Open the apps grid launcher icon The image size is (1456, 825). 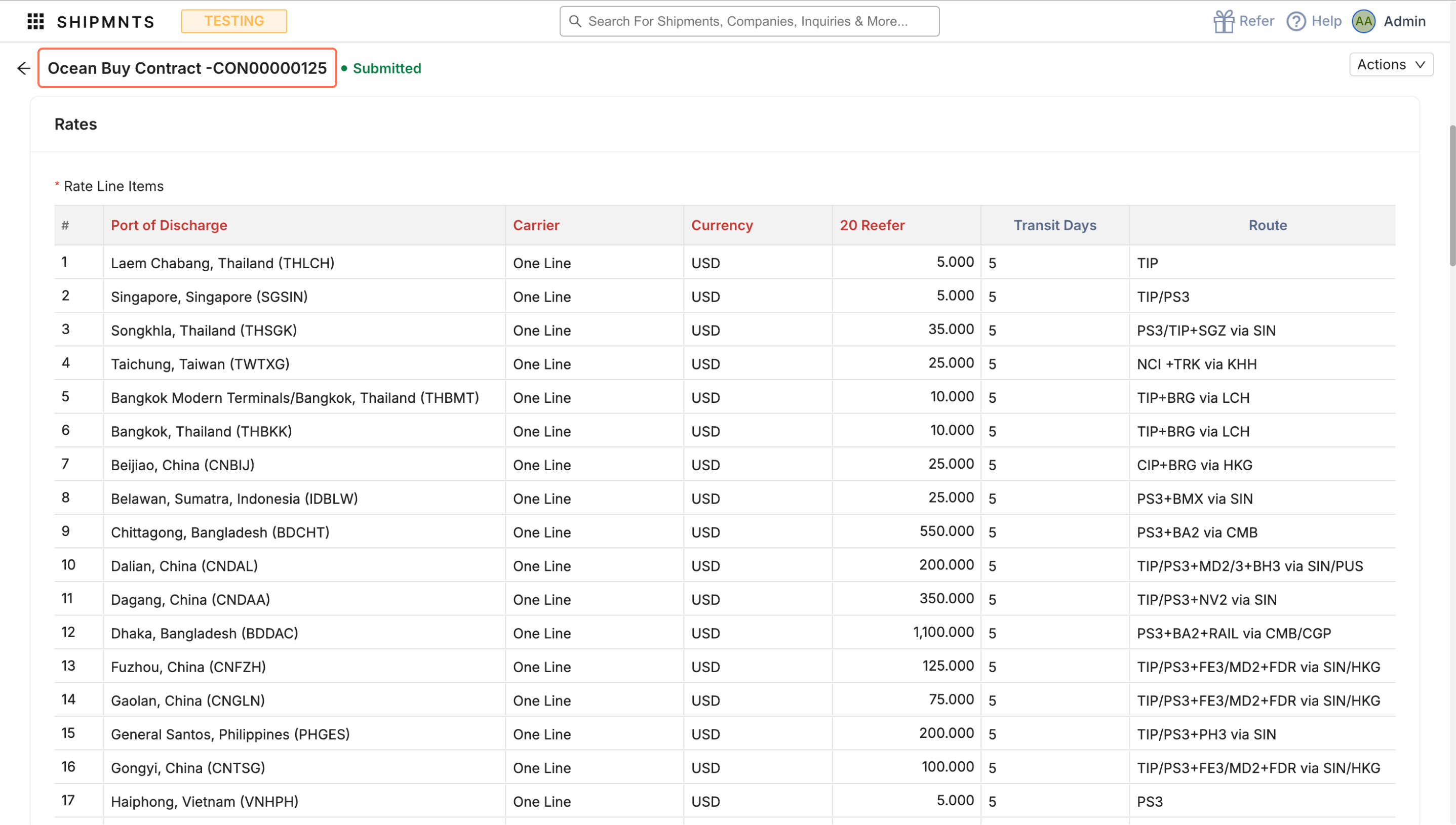(x=36, y=22)
